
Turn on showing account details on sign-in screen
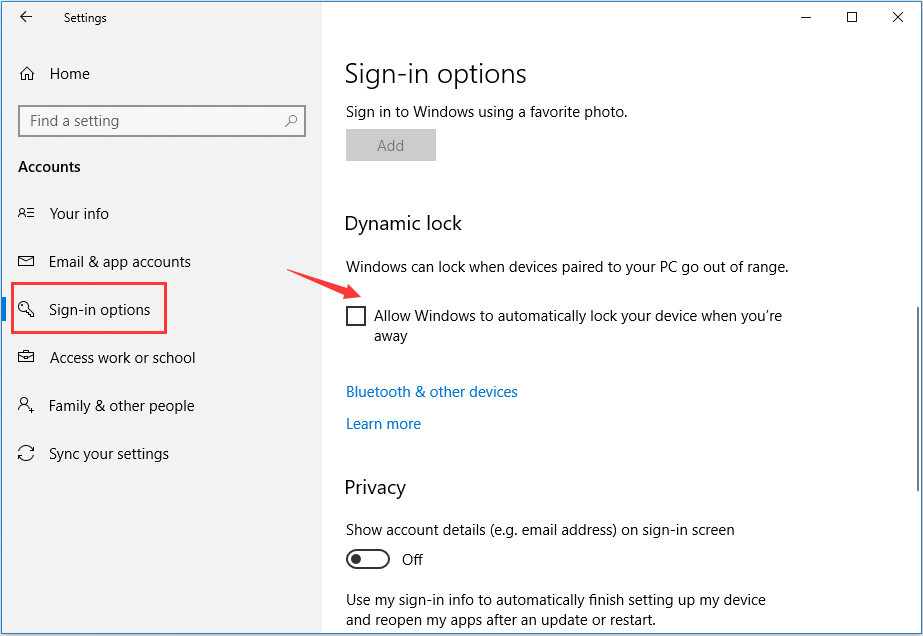click(367, 559)
